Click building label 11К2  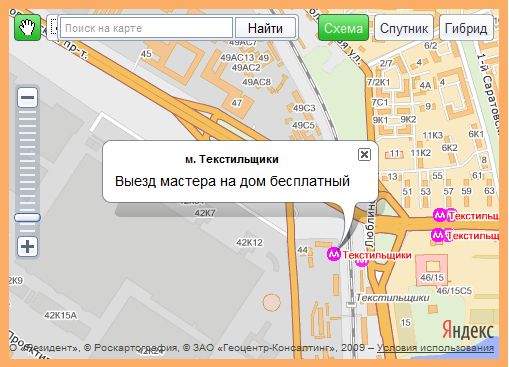tap(421, 153)
